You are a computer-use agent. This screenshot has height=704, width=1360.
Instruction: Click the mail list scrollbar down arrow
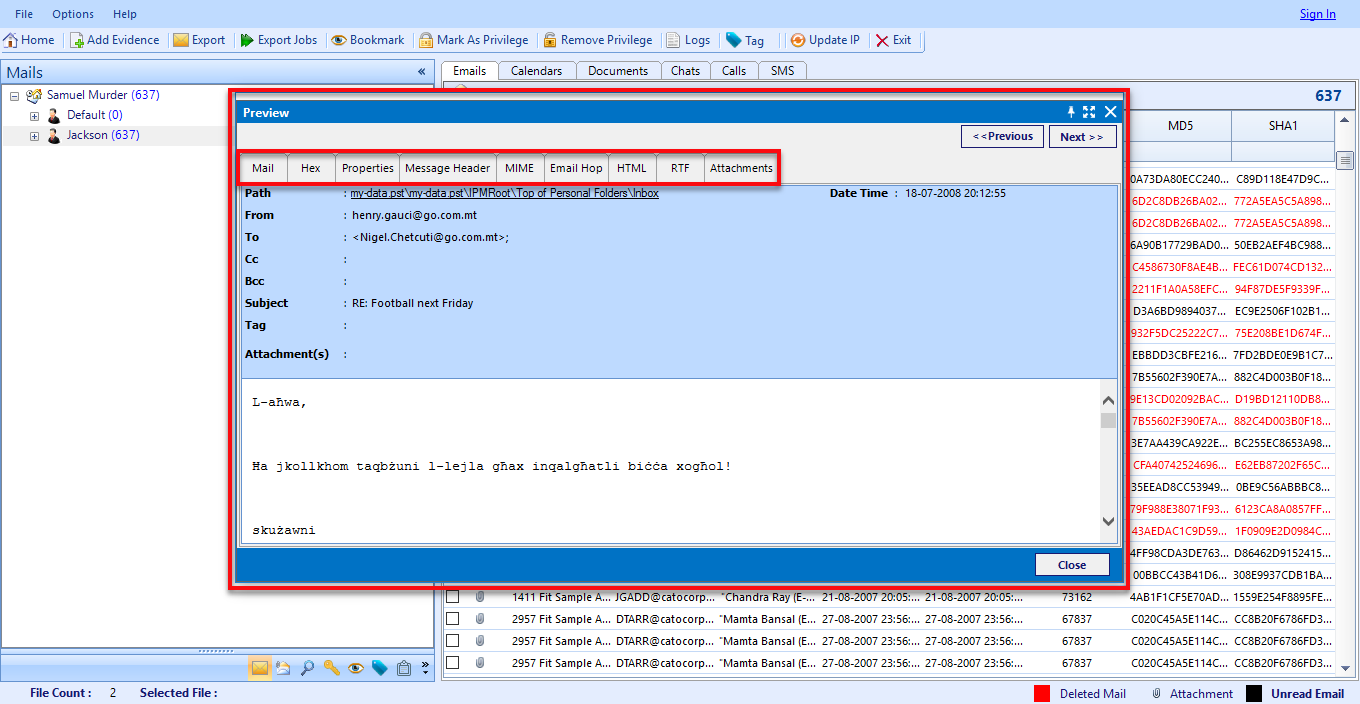(x=1346, y=668)
